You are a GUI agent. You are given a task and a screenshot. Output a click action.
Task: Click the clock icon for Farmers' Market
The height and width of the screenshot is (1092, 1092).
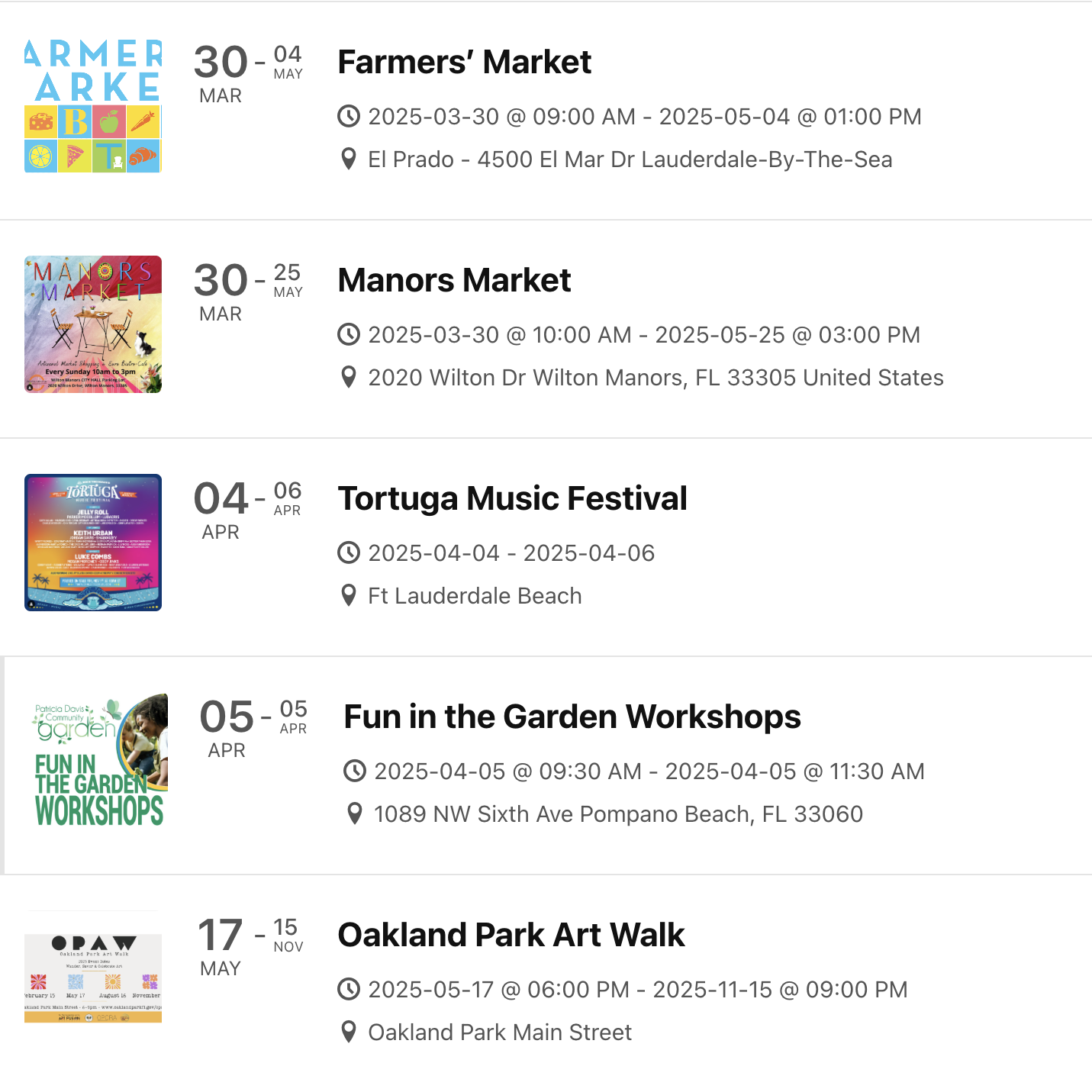pos(349,117)
